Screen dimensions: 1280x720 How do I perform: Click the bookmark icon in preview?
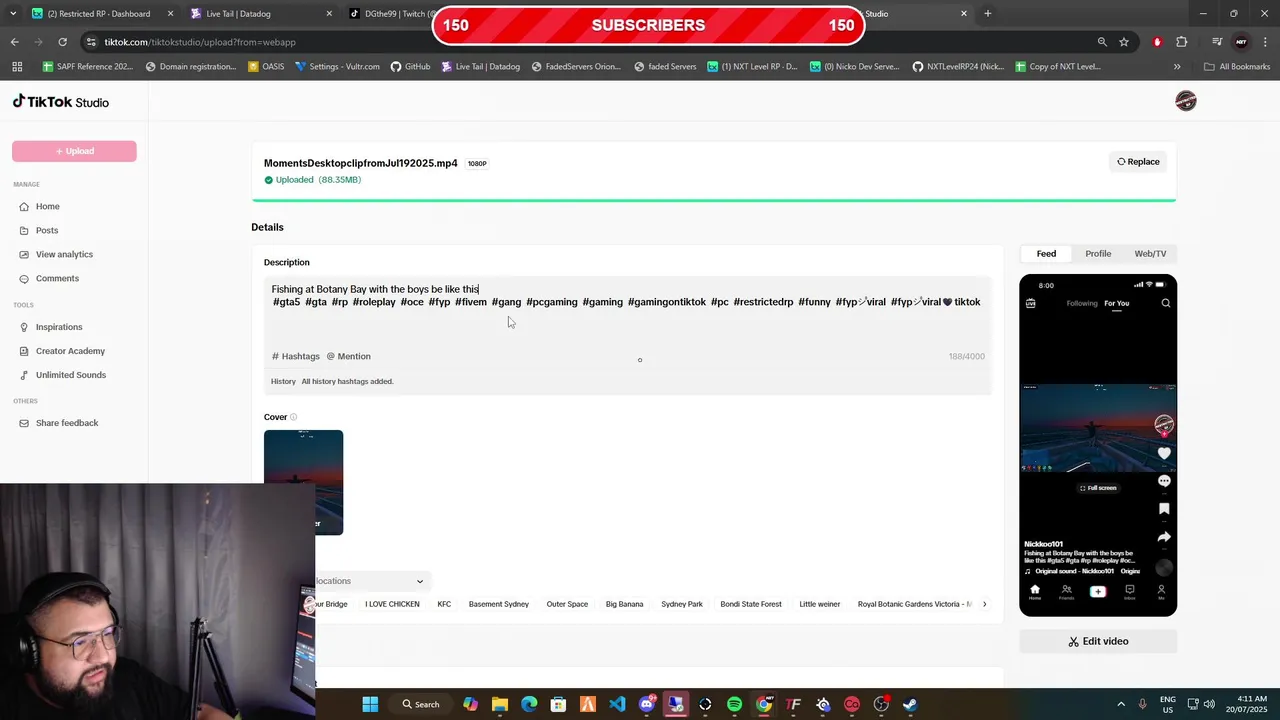point(1164,509)
